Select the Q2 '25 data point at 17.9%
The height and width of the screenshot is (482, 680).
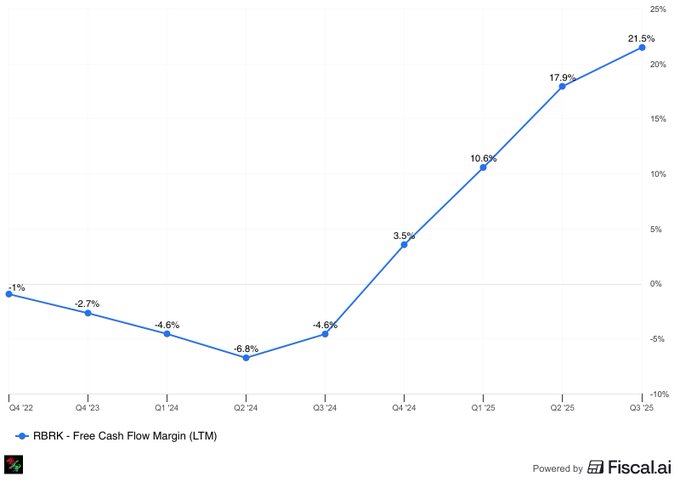coord(562,86)
